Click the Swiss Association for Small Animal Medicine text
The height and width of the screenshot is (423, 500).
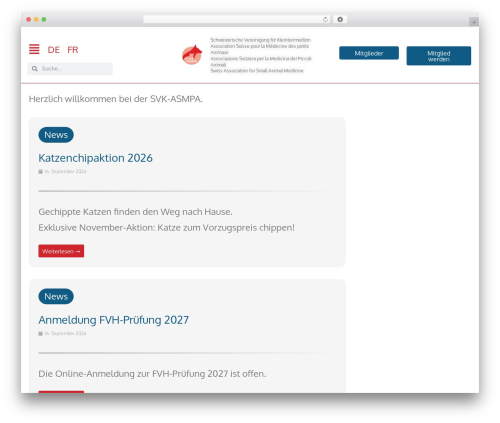click(257, 71)
